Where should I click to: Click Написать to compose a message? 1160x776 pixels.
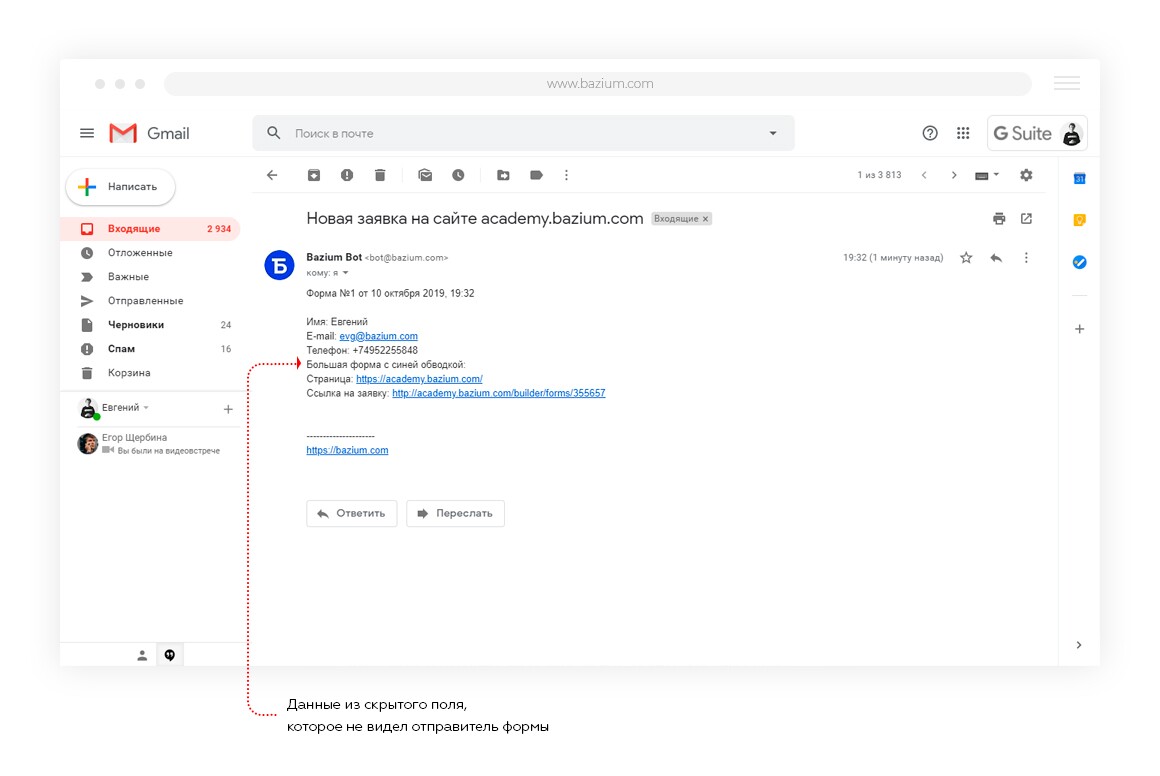pyautogui.click(x=121, y=187)
